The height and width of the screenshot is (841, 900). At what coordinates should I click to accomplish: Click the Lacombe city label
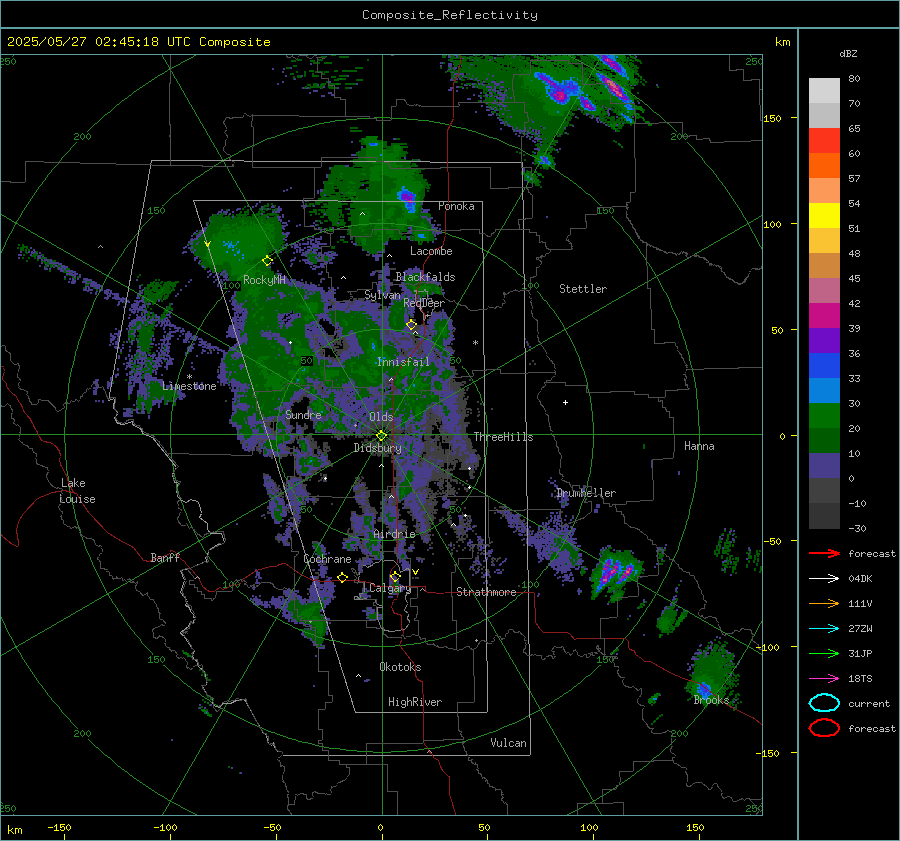[x=431, y=251]
